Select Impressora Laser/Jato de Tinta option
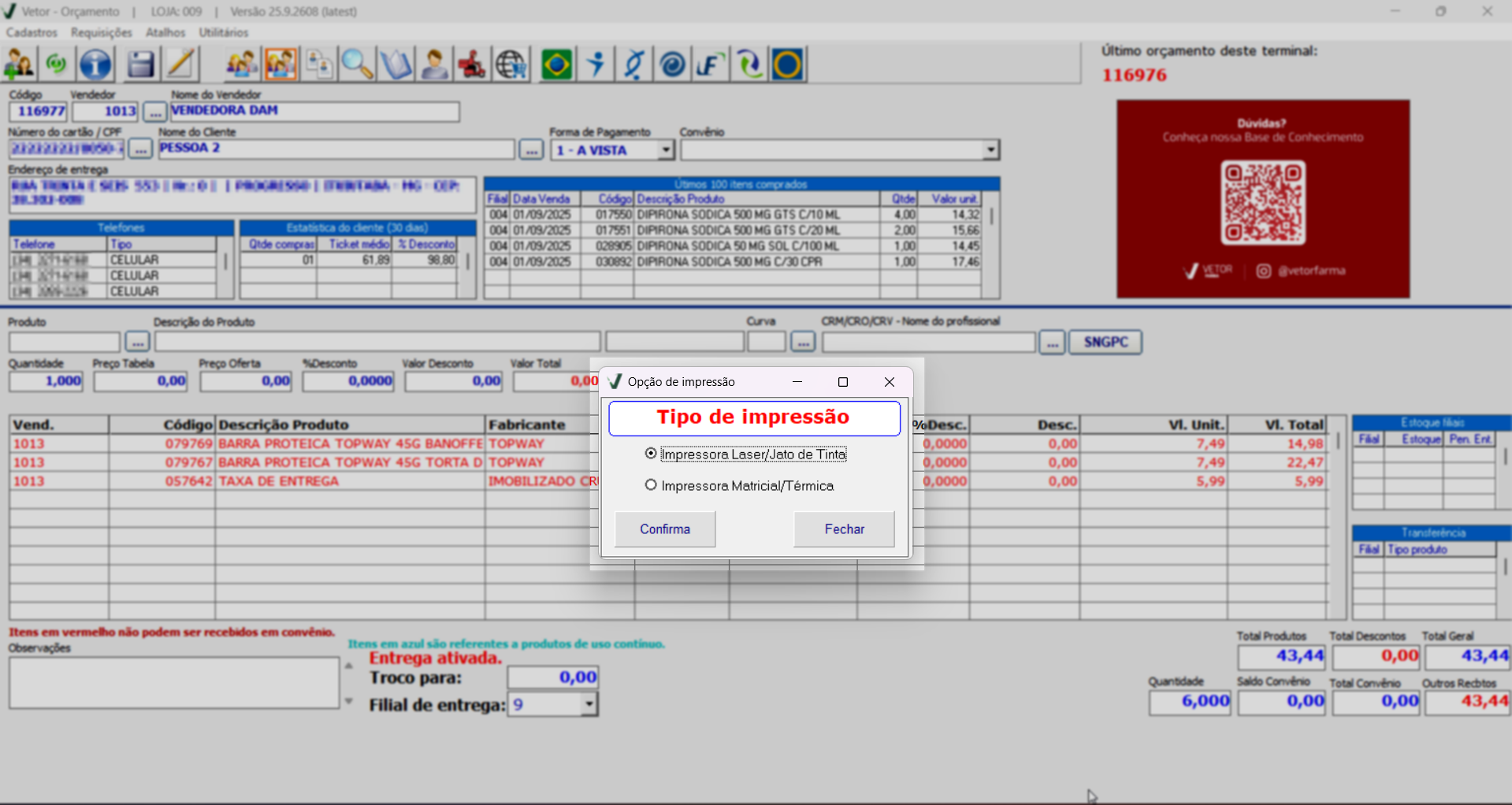The height and width of the screenshot is (805, 1512). point(651,454)
